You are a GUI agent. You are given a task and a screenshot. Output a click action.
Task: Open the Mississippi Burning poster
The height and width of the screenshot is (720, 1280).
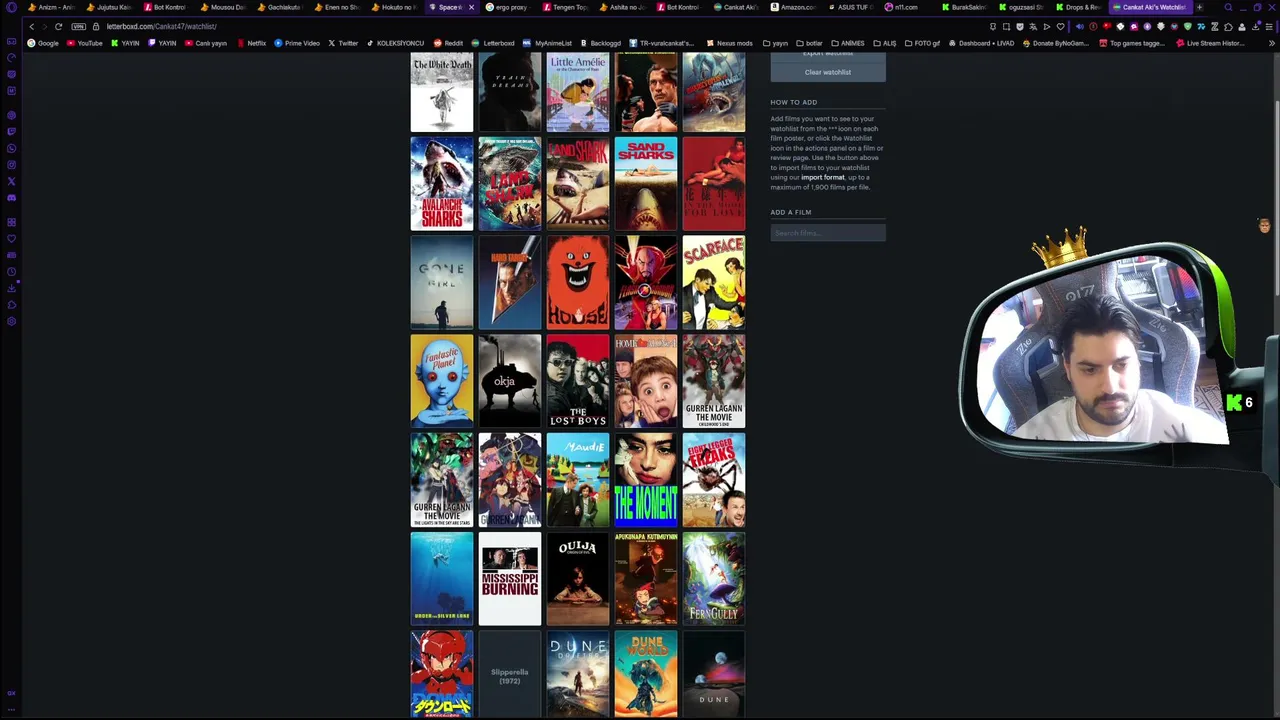click(x=510, y=578)
